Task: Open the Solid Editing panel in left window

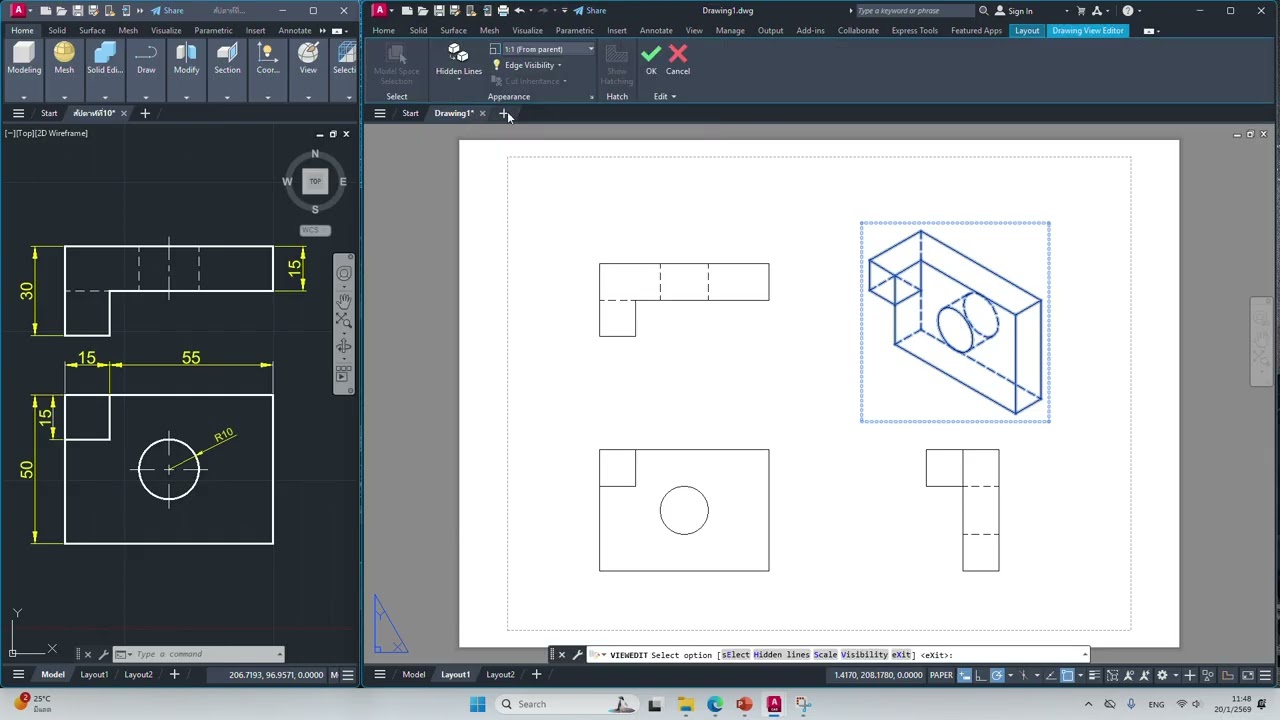Action: tap(105, 60)
